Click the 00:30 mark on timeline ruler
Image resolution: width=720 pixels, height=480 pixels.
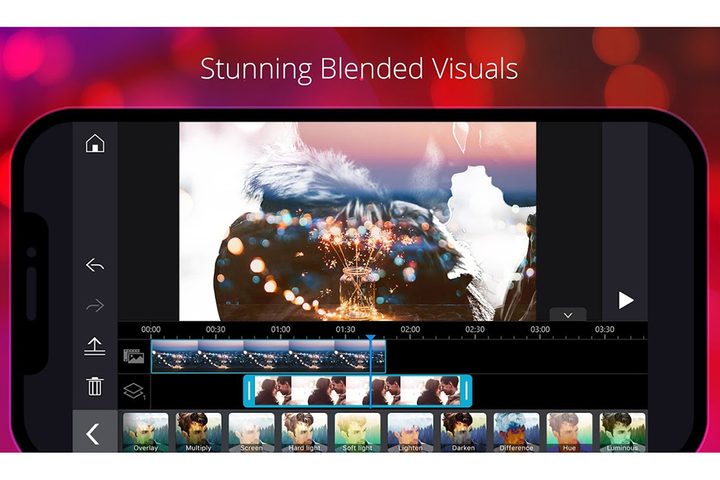pos(215,329)
